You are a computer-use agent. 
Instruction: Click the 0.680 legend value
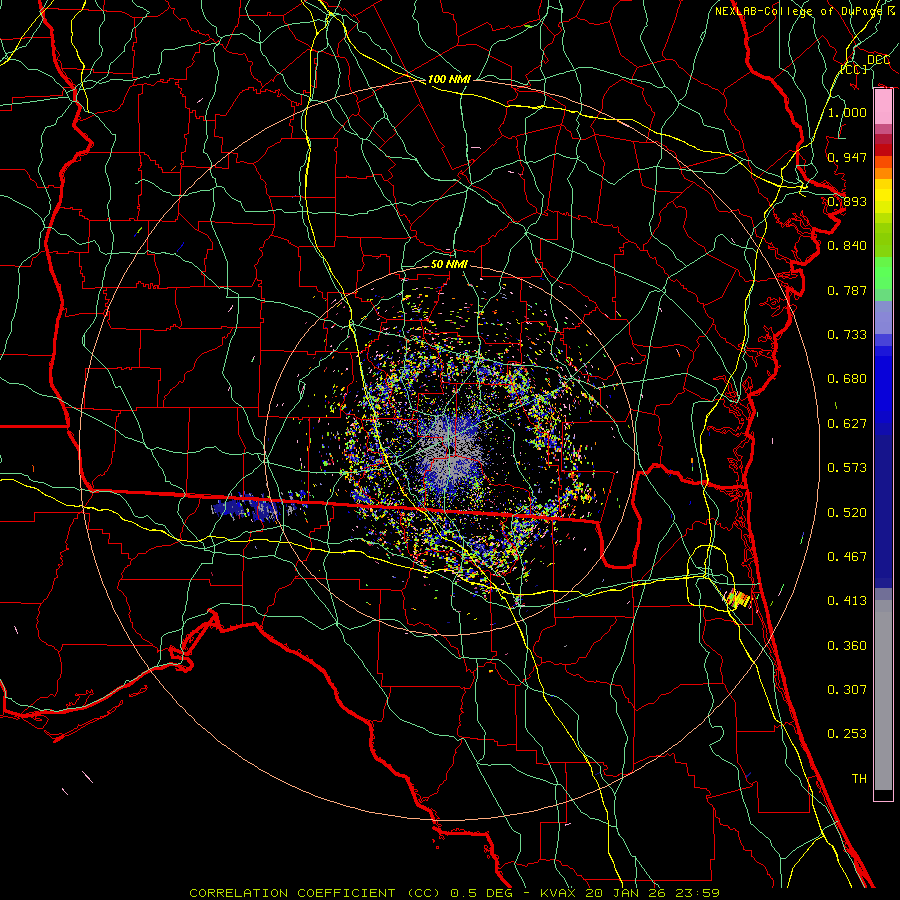point(847,379)
